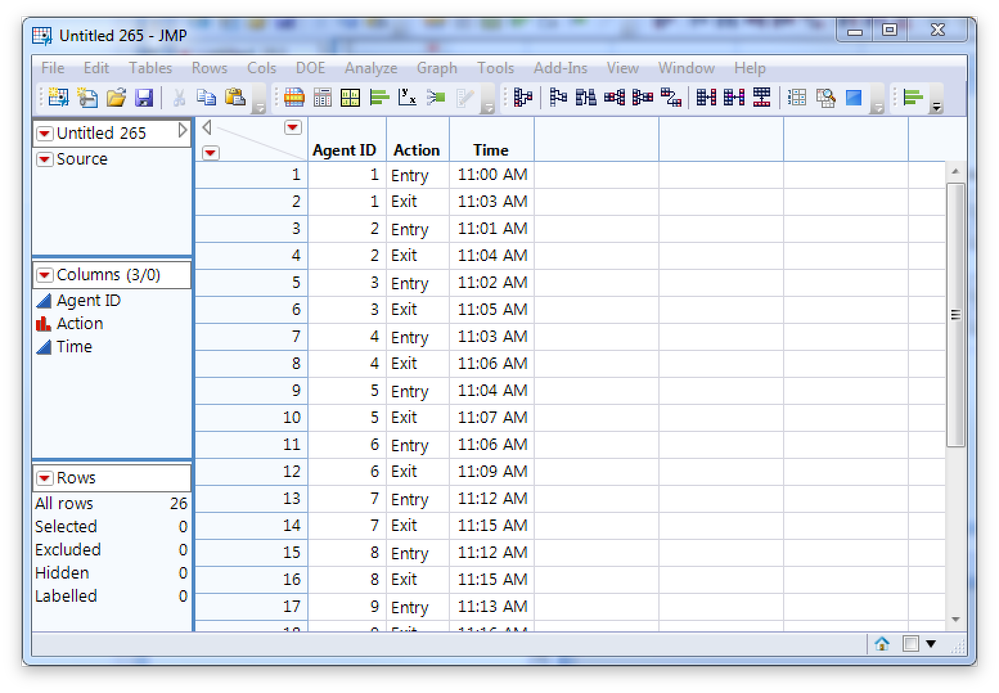Open Graph Builder four-panel icon

pyautogui.click(x=350, y=97)
